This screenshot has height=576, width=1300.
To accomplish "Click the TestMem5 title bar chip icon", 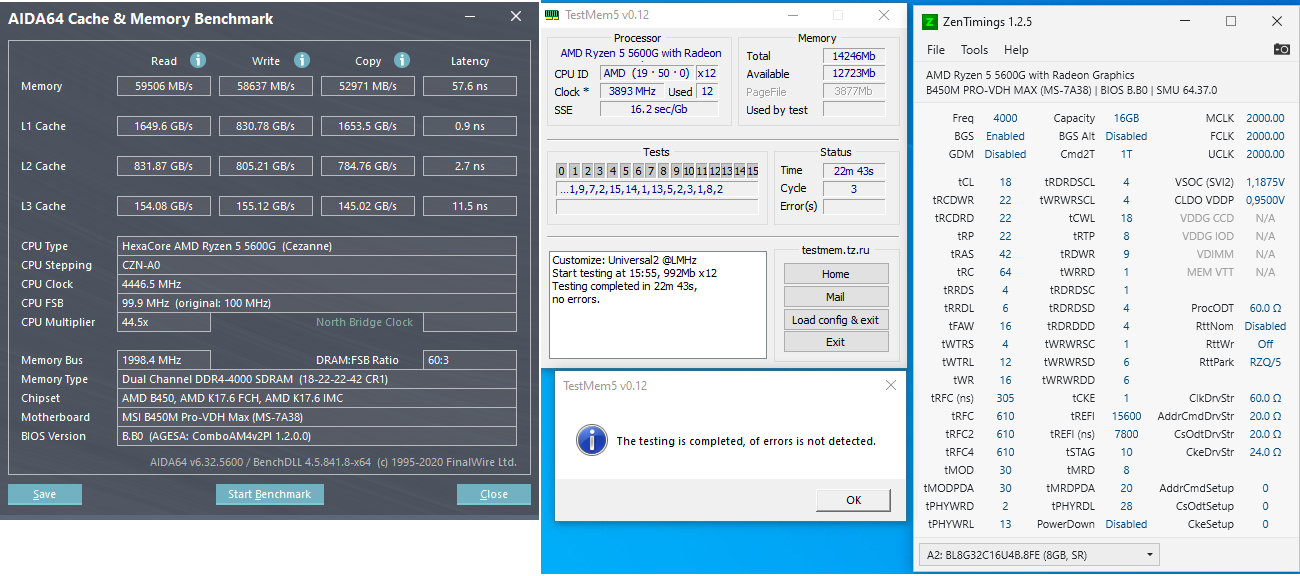I will tap(552, 15).
